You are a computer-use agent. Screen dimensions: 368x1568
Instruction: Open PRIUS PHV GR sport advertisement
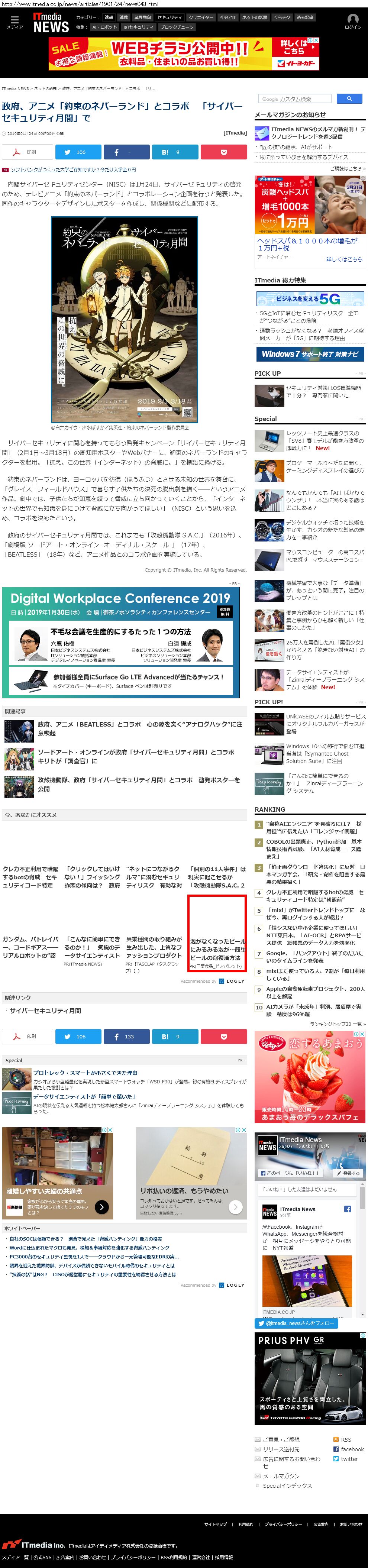[x=310, y=1379]
